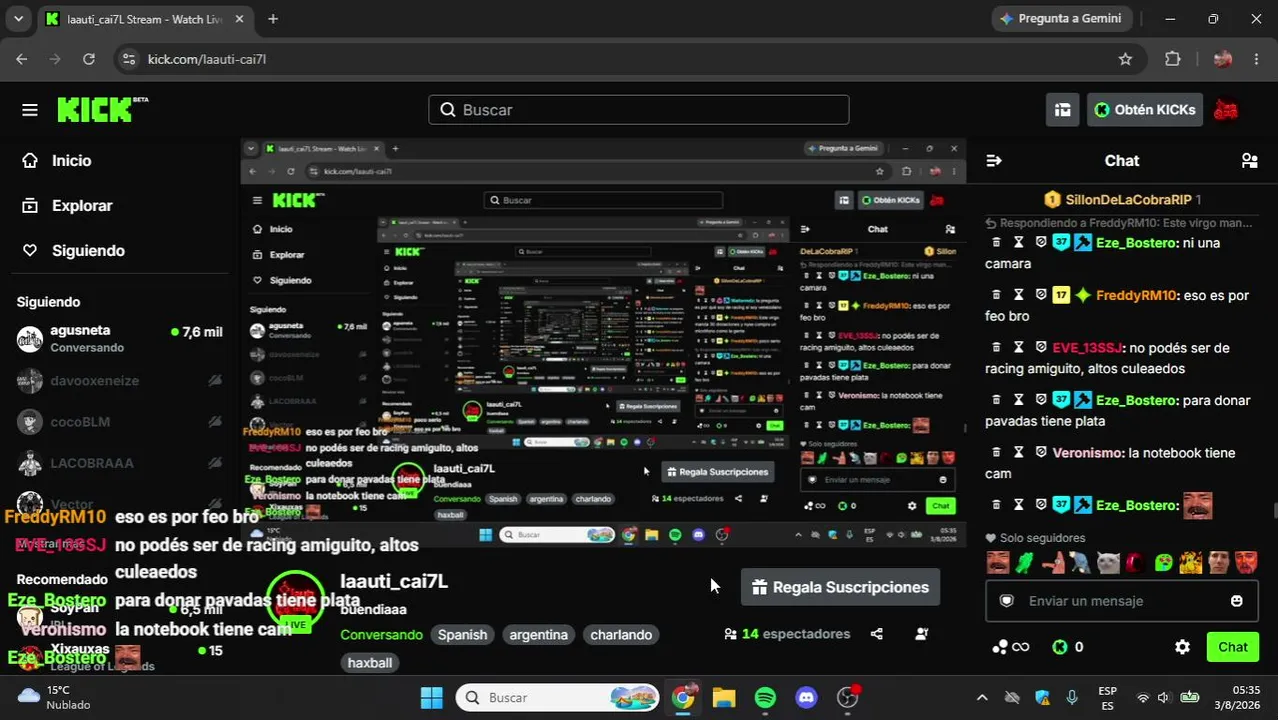
Task: Click the SillonDeLaCobraRIP pinned gifter name
Action: point(1128,200)
